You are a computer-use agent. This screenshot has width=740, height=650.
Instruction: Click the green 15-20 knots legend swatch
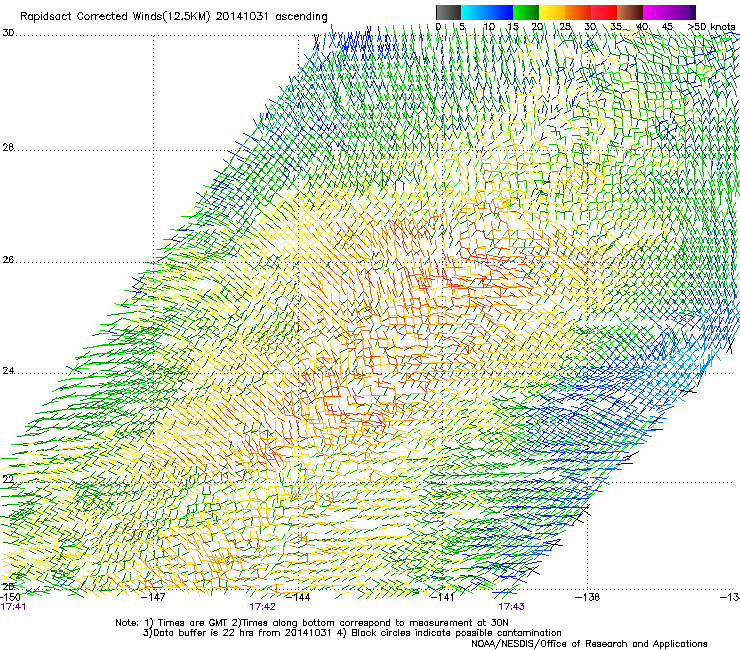[x=526, y=12]
